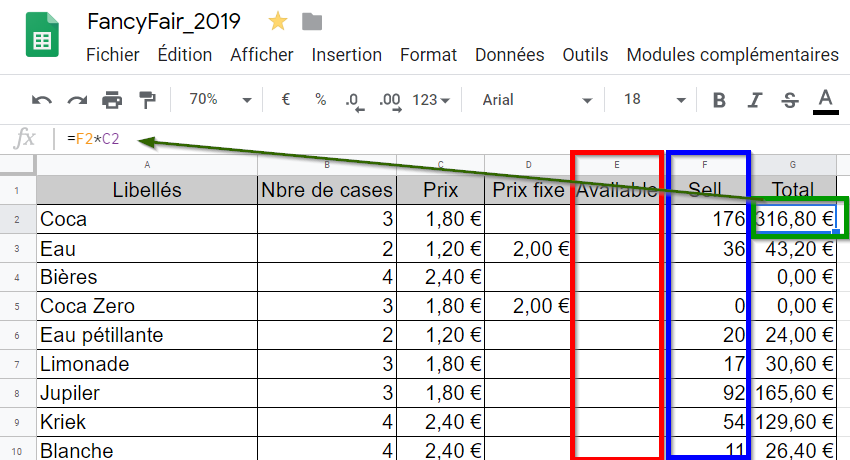Open the Fichier menu

(x=113, y=55)
